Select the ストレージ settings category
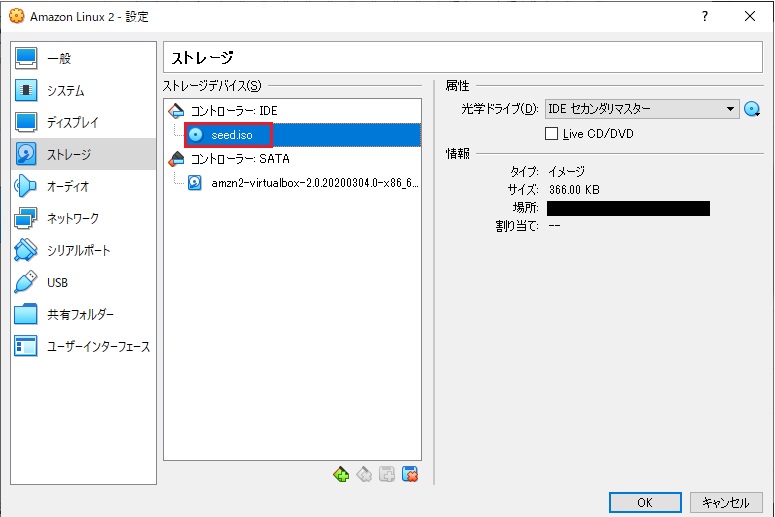Image resolution: width=775 pixels, height=517 pixels. tap(83, 154)
